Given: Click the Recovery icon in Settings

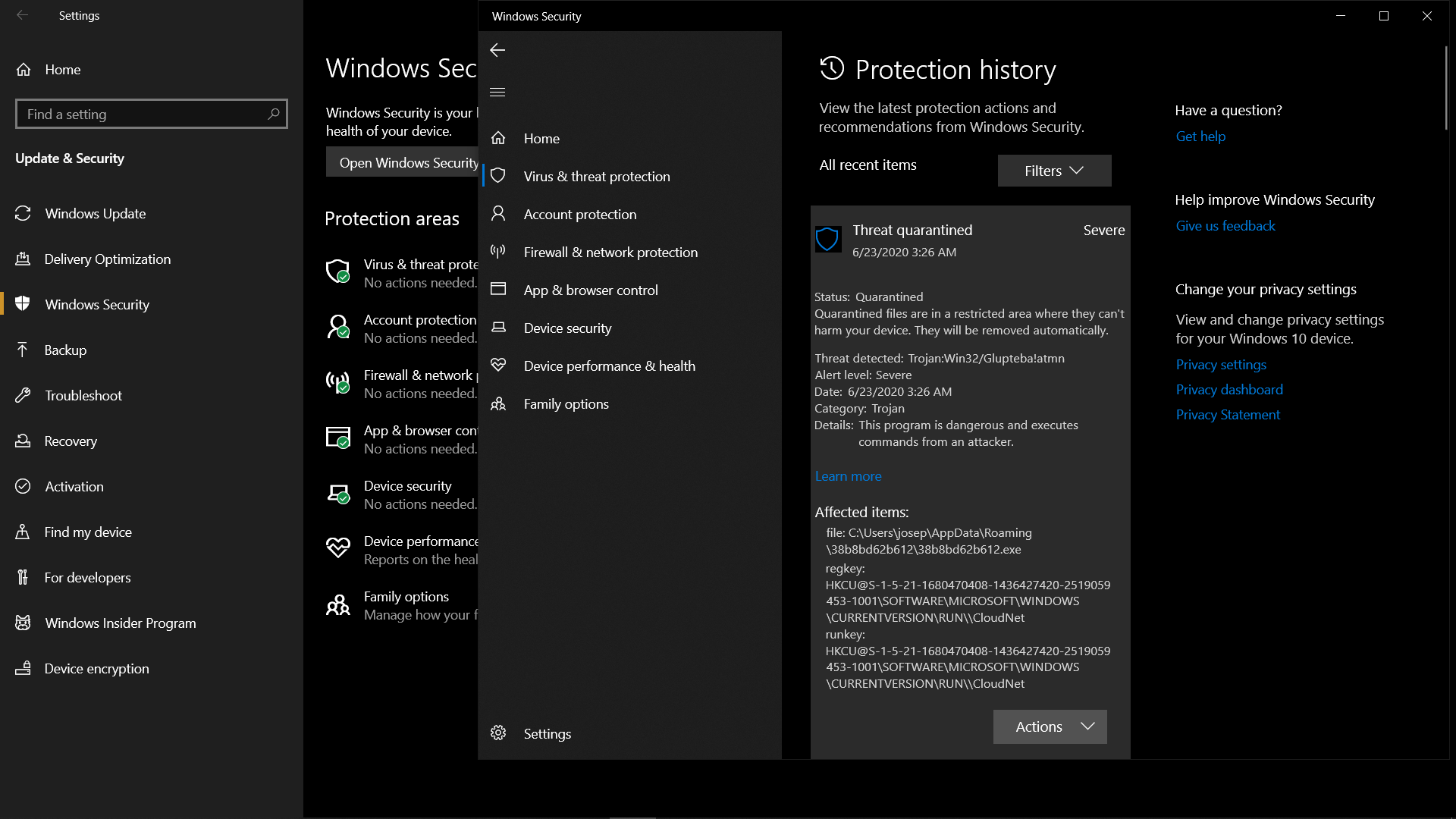Looking at the screenshot, I should [23, 441].
